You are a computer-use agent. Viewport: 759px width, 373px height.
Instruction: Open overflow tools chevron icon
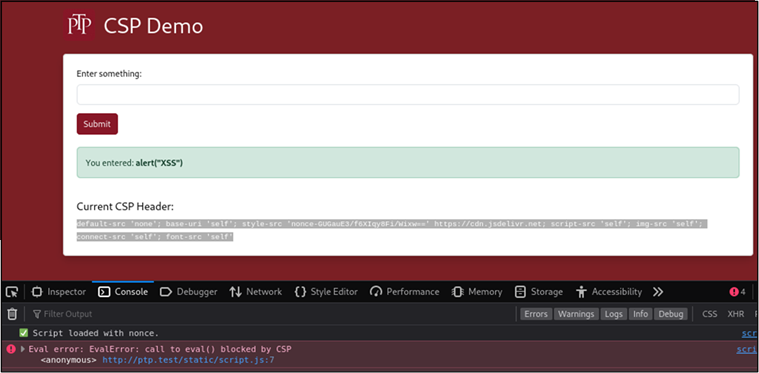coord(657,292)
